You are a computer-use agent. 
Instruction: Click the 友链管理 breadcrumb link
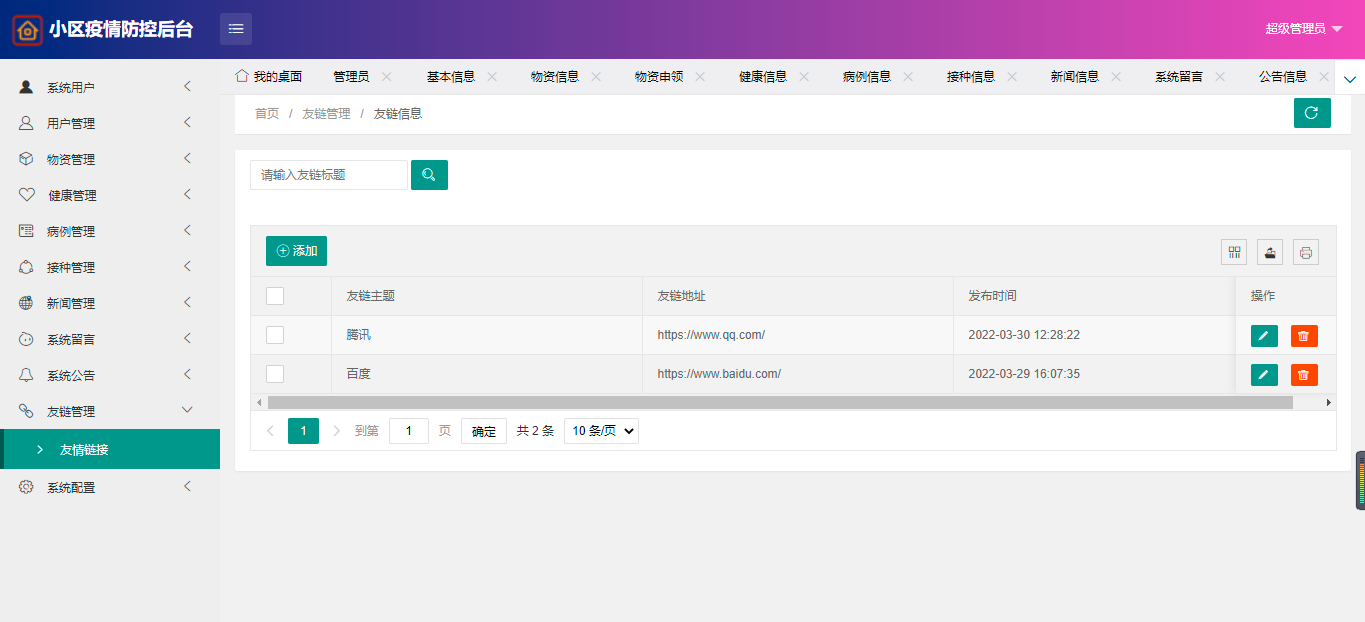click(x=326, y=114)
